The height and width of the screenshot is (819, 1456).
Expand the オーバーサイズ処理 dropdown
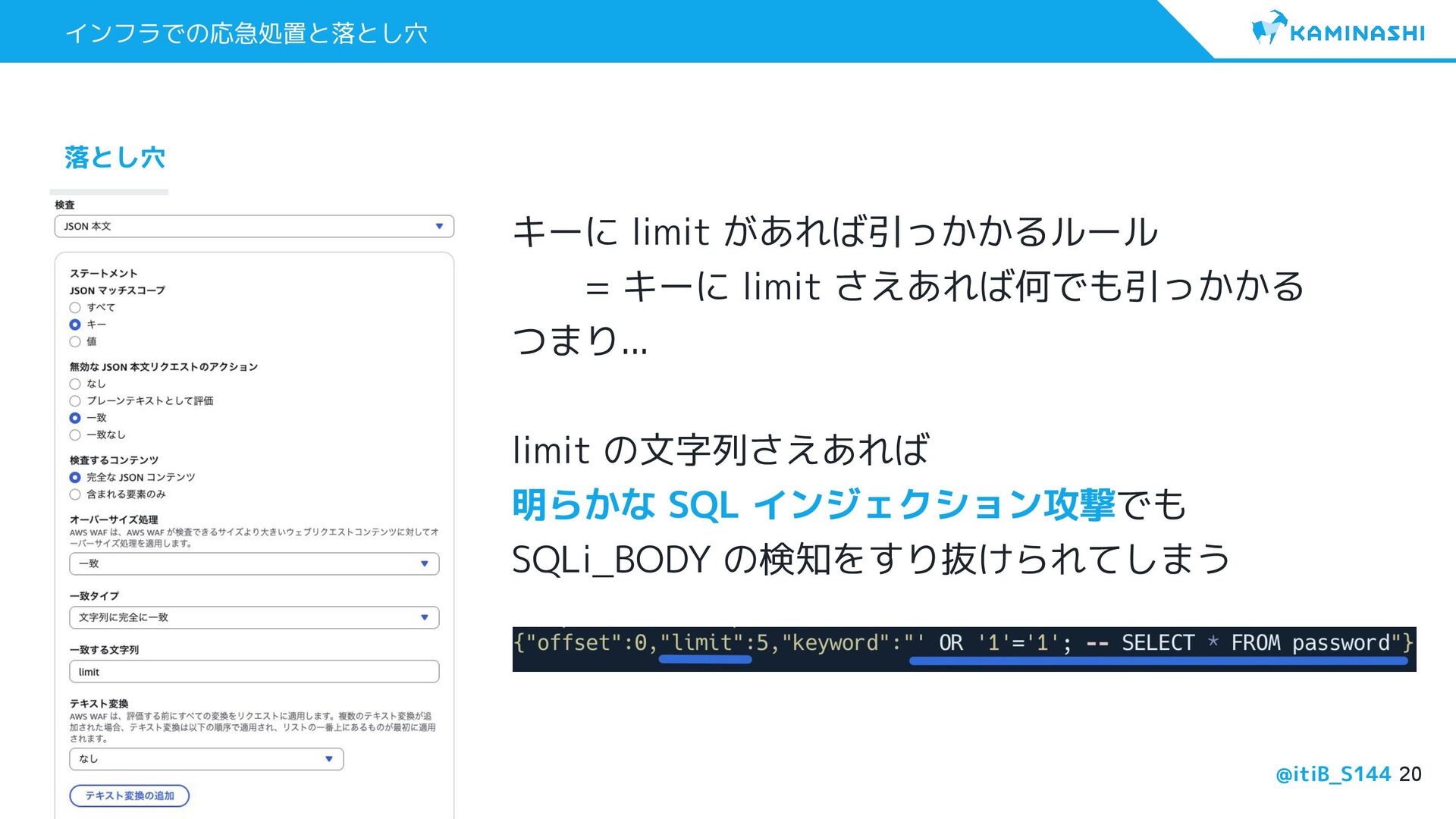(254, 563)
